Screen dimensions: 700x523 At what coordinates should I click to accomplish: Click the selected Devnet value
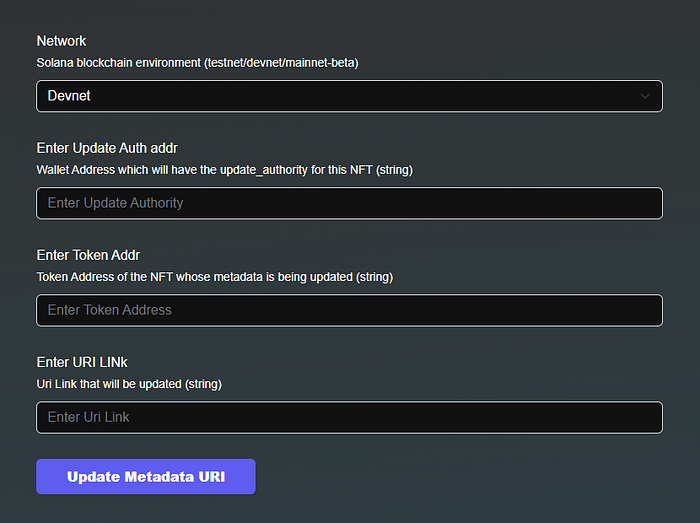pyautogui.click(x=69, y=96)
